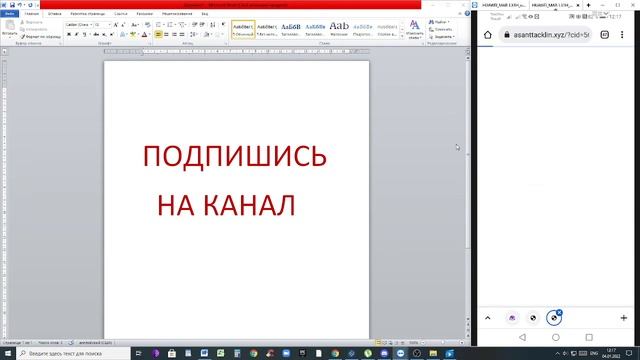Tap the Android home circle button

point(556,337)
